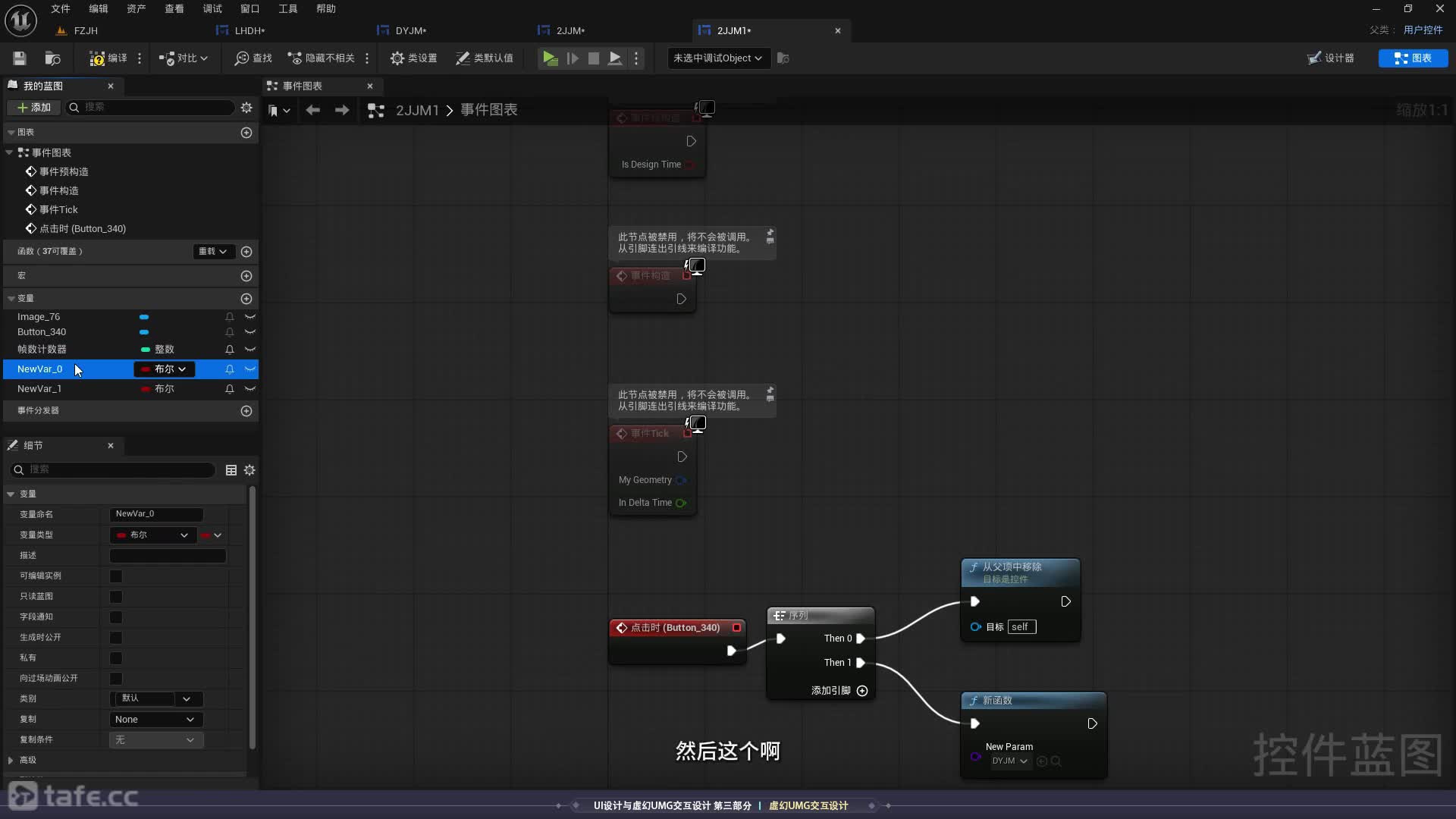
Task: Switch to the DYJM tab
Action: point(410,30)
